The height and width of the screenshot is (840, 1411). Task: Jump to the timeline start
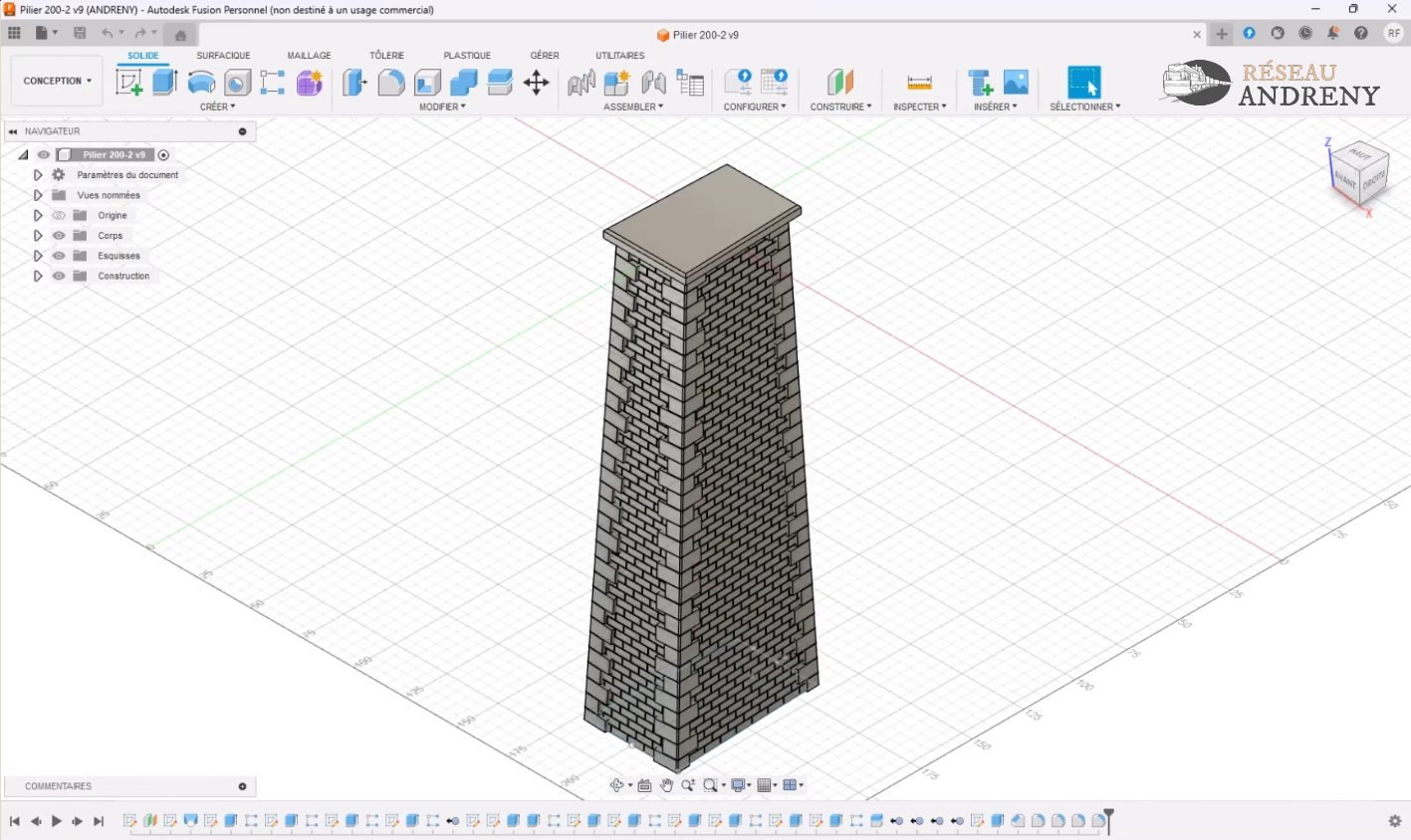click(x=15, y=821)
